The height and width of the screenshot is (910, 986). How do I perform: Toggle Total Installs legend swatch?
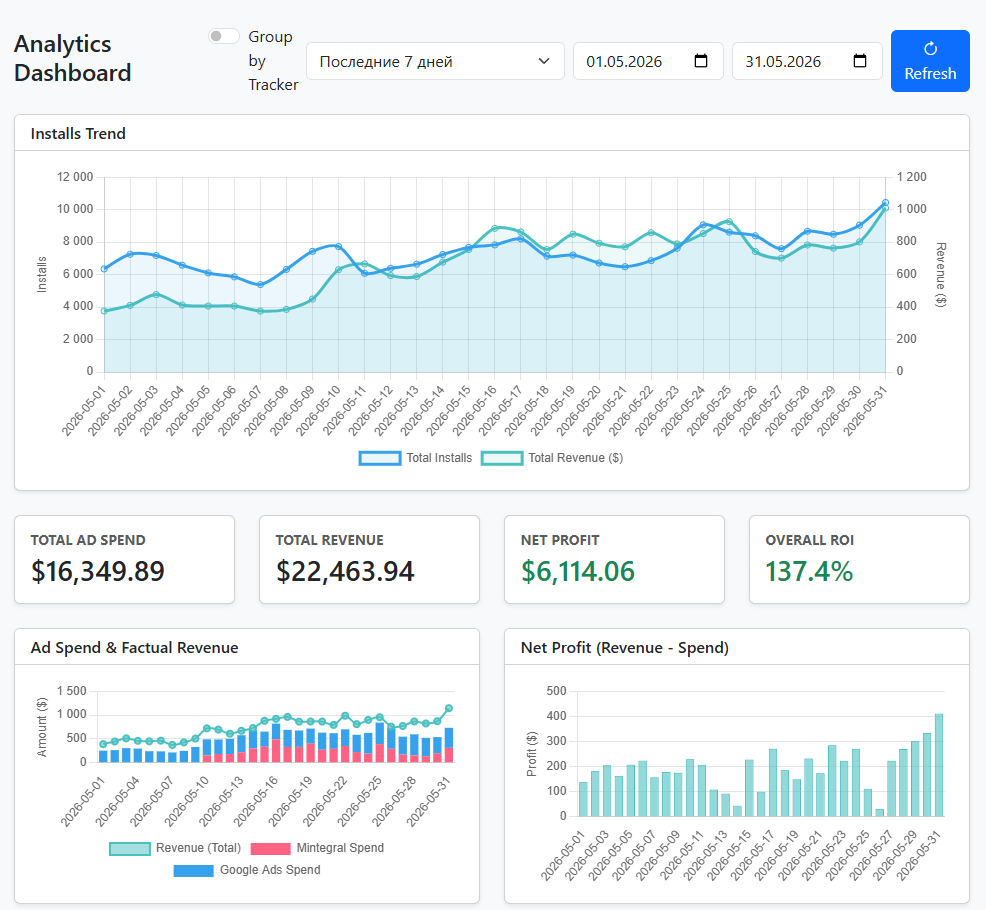click(380, 458)
